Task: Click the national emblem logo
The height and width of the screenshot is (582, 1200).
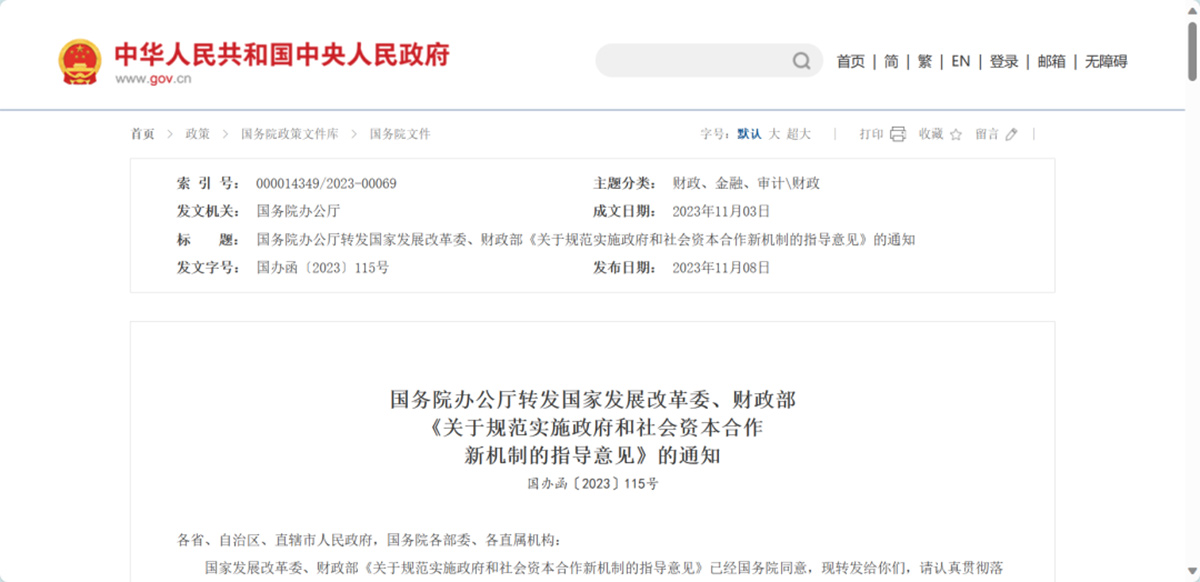Action: tap(78, 55)
